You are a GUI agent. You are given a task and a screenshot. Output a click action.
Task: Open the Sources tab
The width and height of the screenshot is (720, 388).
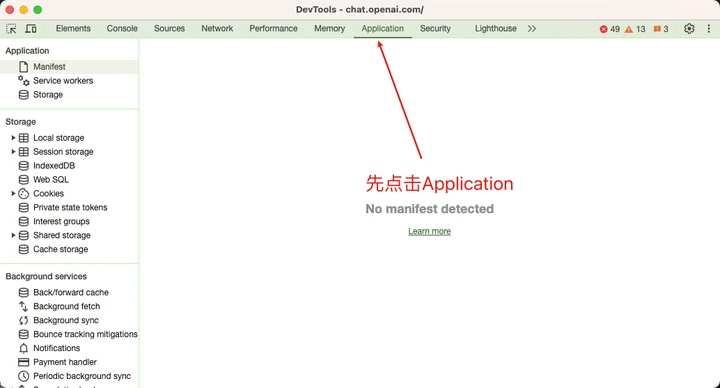[x=169, y=28]
